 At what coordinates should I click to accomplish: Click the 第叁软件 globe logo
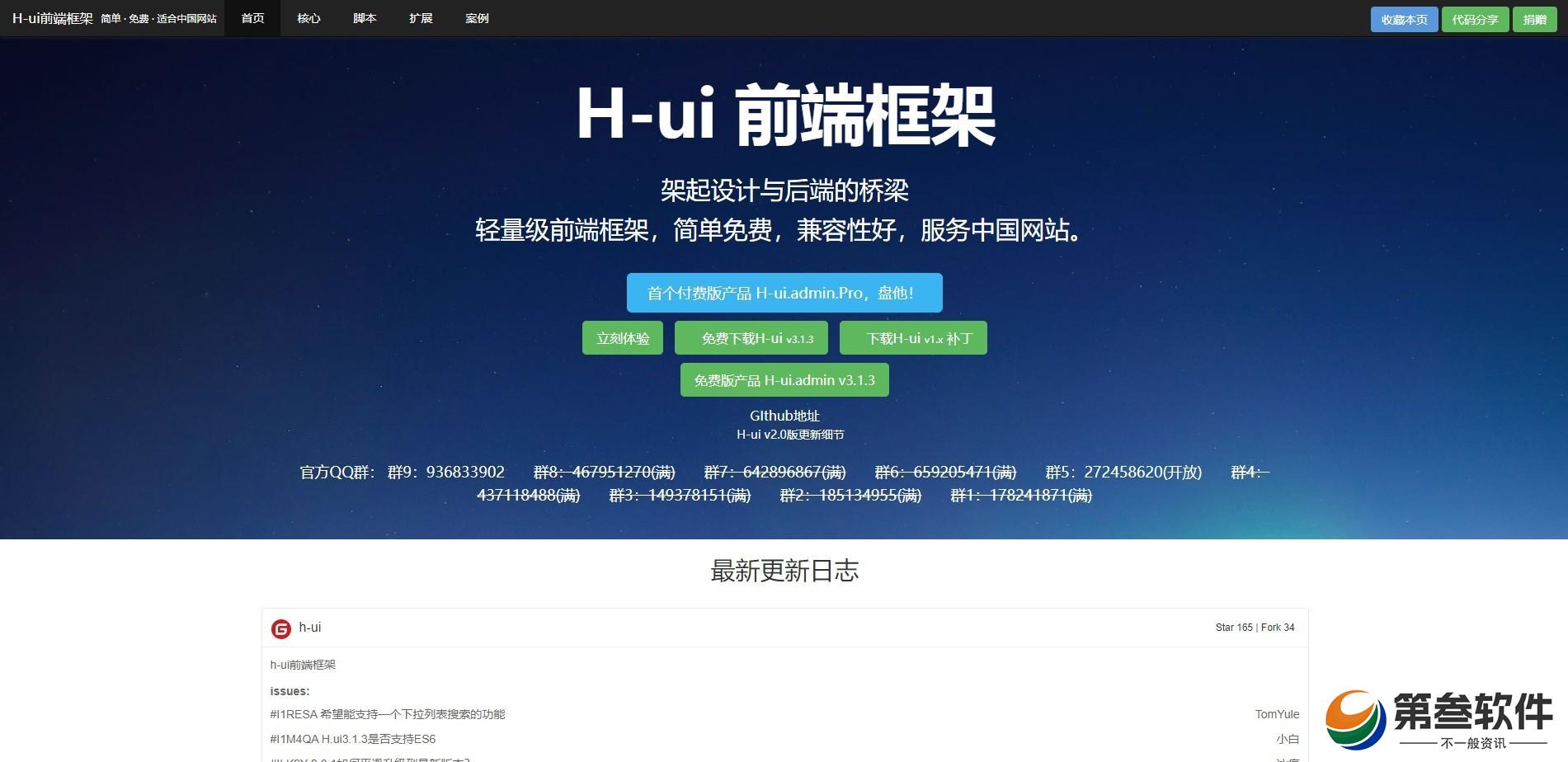pyautogui.click(x=1354, y=719)
